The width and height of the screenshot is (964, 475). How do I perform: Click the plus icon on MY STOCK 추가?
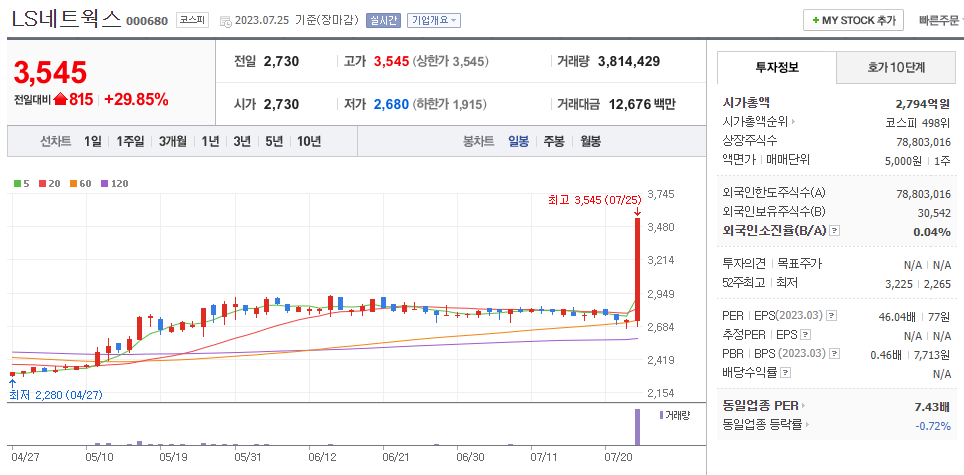click(816, 20)
